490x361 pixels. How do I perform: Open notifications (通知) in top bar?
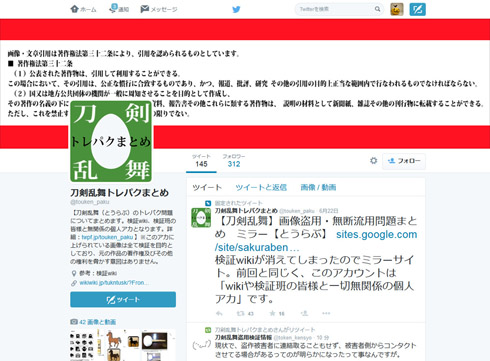point(119,9)
